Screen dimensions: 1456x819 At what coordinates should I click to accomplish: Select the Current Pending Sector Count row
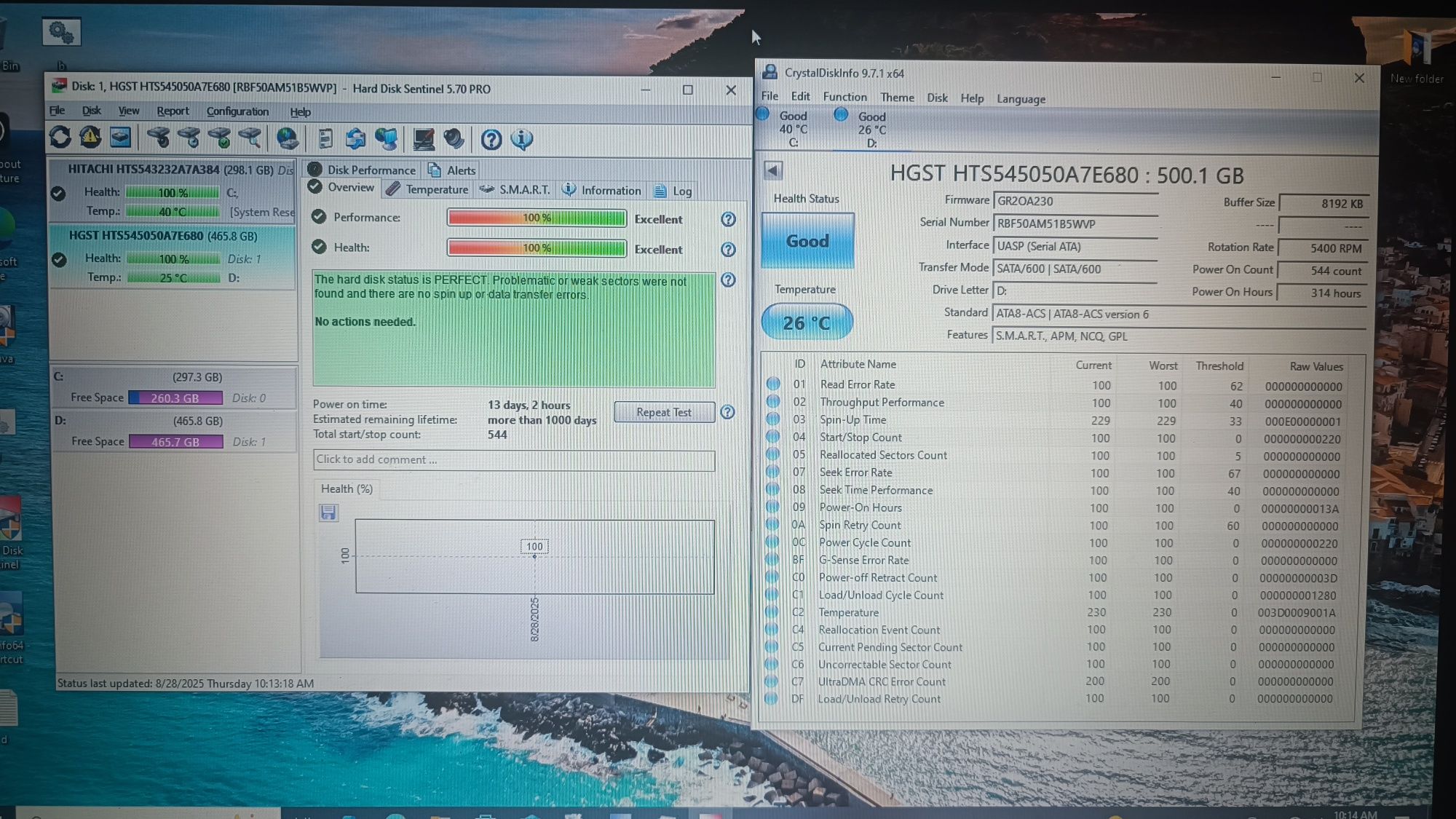click(x=1057, y=647)
